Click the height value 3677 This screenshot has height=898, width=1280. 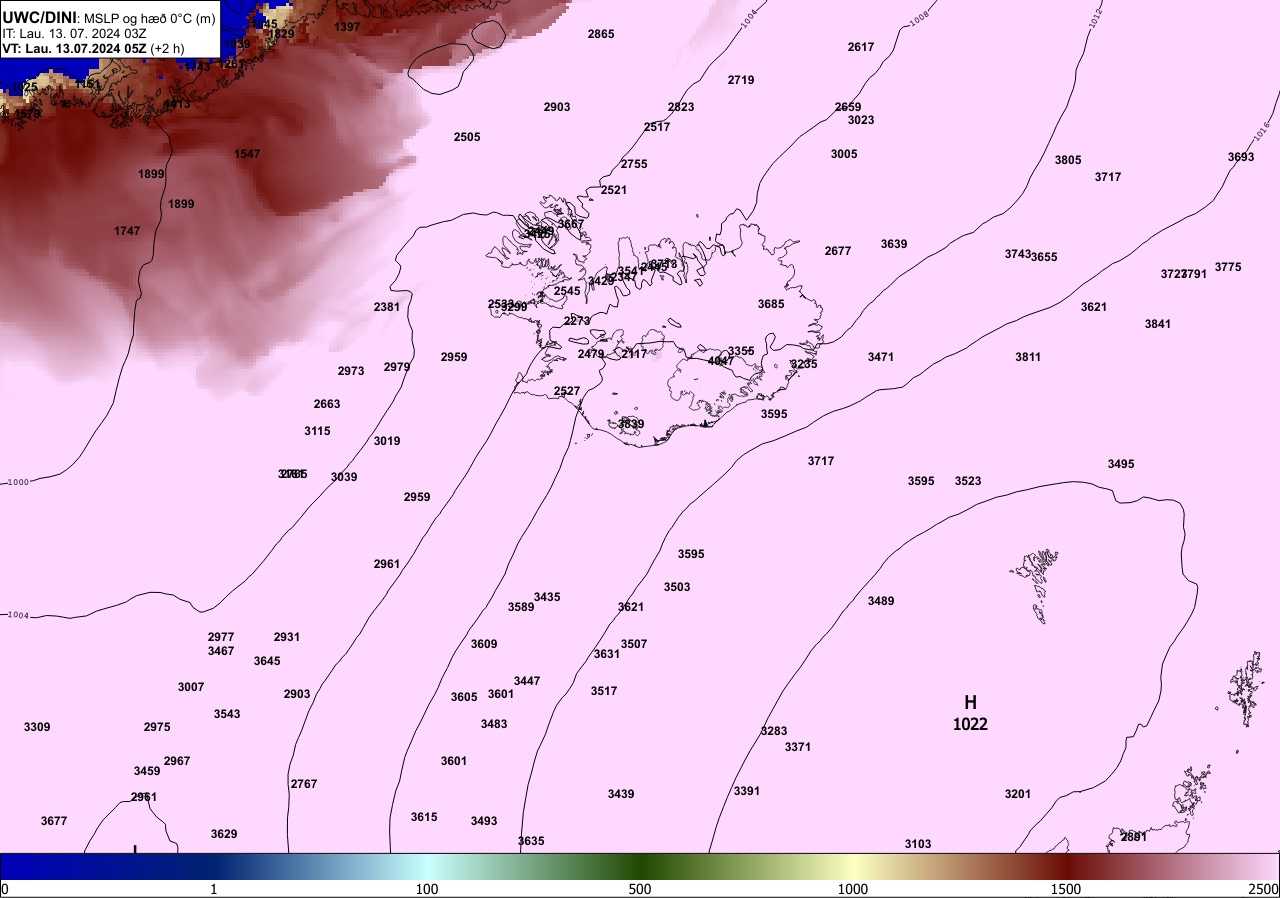(x=54, y=821)
